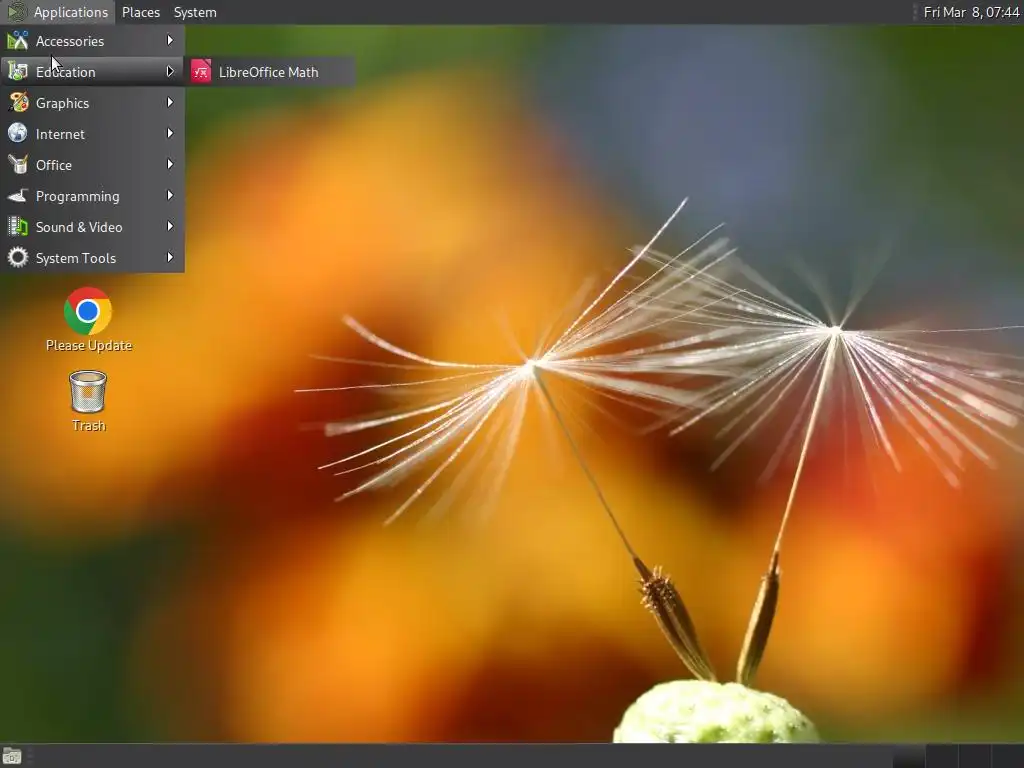1024x768 pixels.
Task: Click the Accessories scissors icon
Action: pos(18,40)
